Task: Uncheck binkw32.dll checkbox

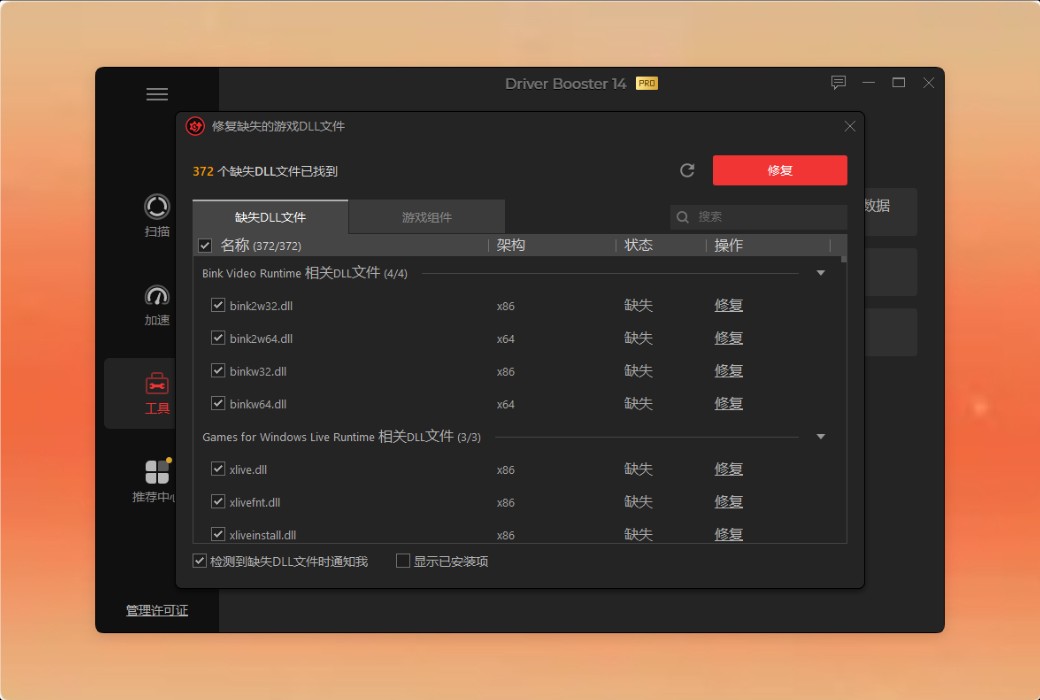Action: [218, 370]
